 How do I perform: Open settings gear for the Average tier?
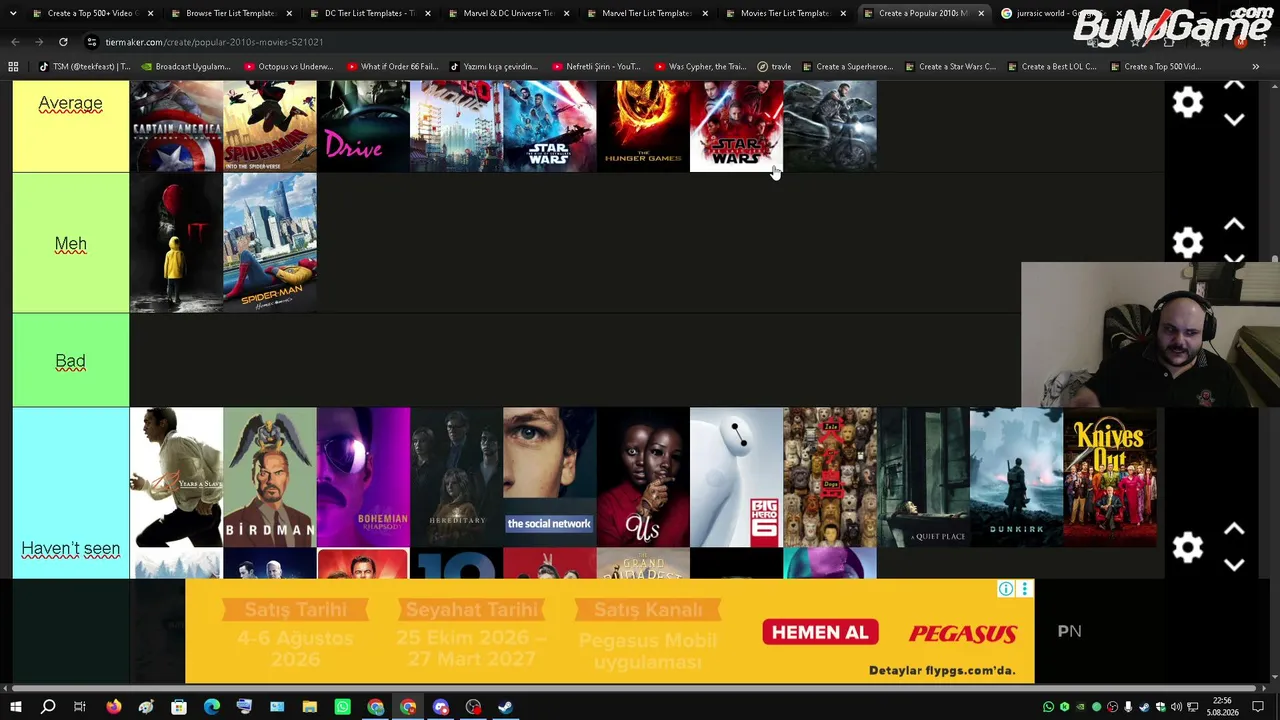(x=1187, y=103)
